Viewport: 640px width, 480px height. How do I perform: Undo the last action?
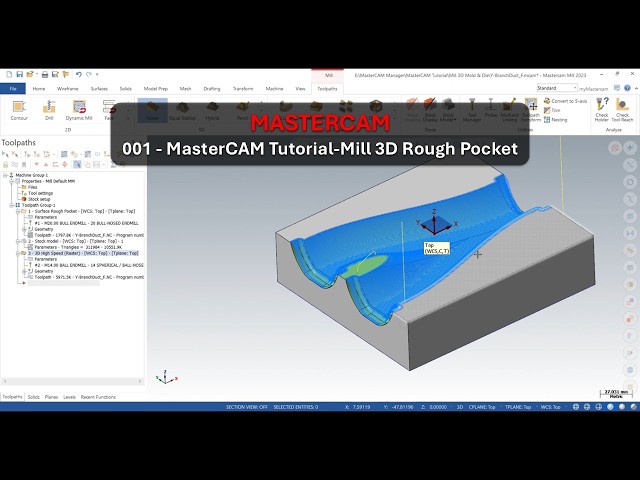(79, 75)
